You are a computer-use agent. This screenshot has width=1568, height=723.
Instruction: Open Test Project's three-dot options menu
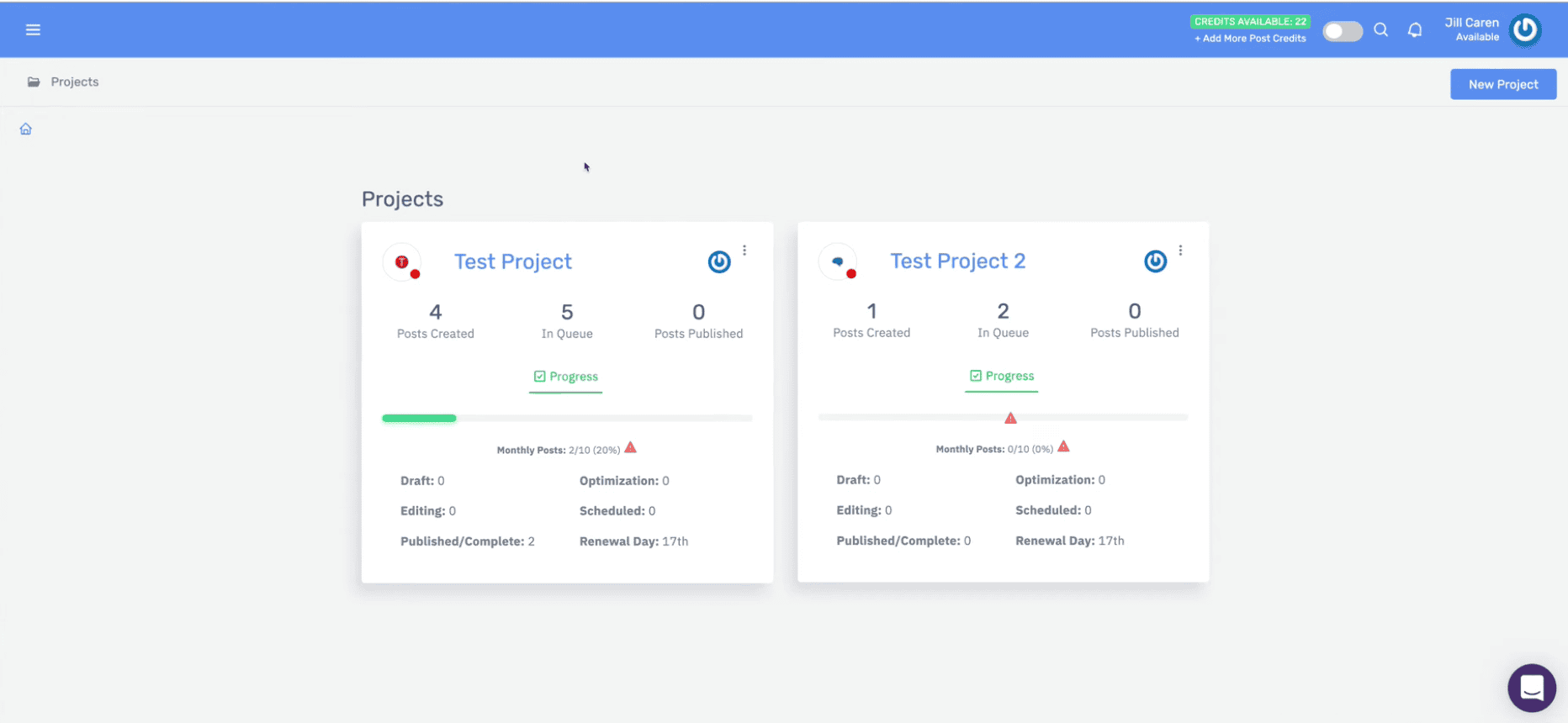(x=744, y=251)
